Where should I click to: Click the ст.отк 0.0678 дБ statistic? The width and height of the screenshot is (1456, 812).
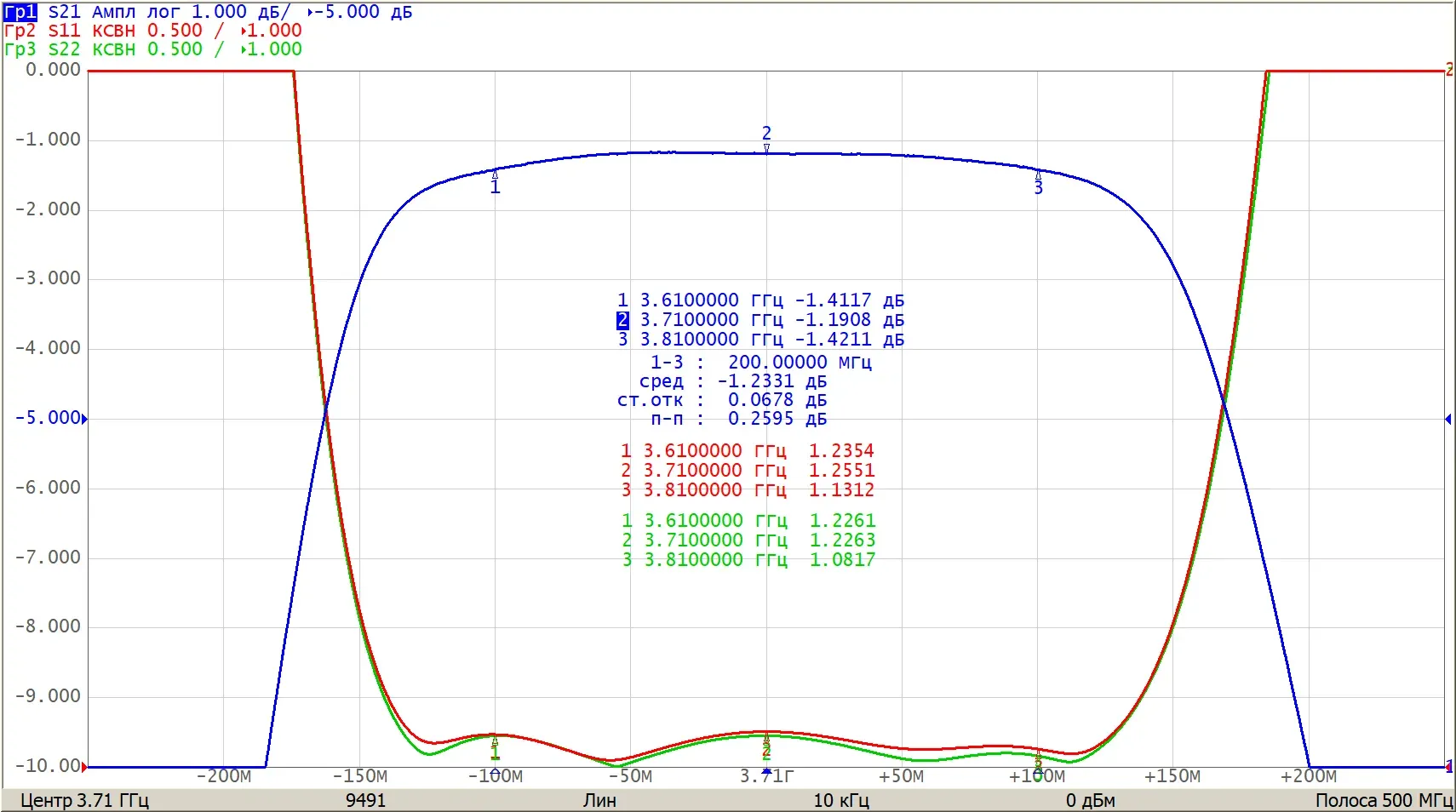tap(722, 400)
